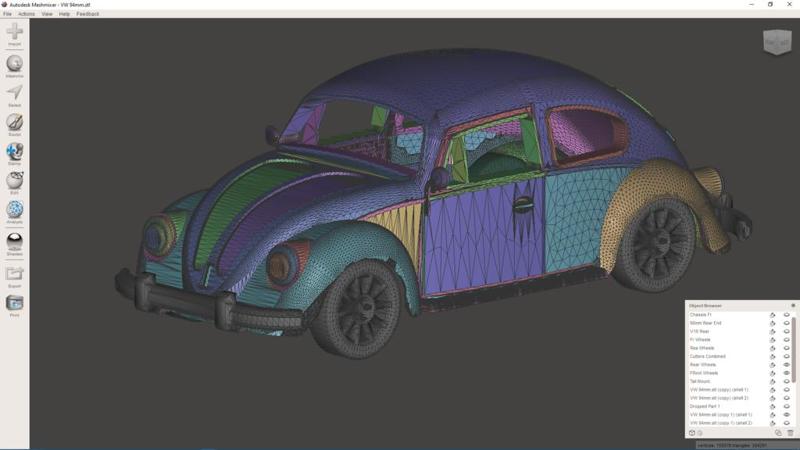Screen dimensions: 800x450
Task: Hide the Rear Wheels object
Action: coord(786,365)
